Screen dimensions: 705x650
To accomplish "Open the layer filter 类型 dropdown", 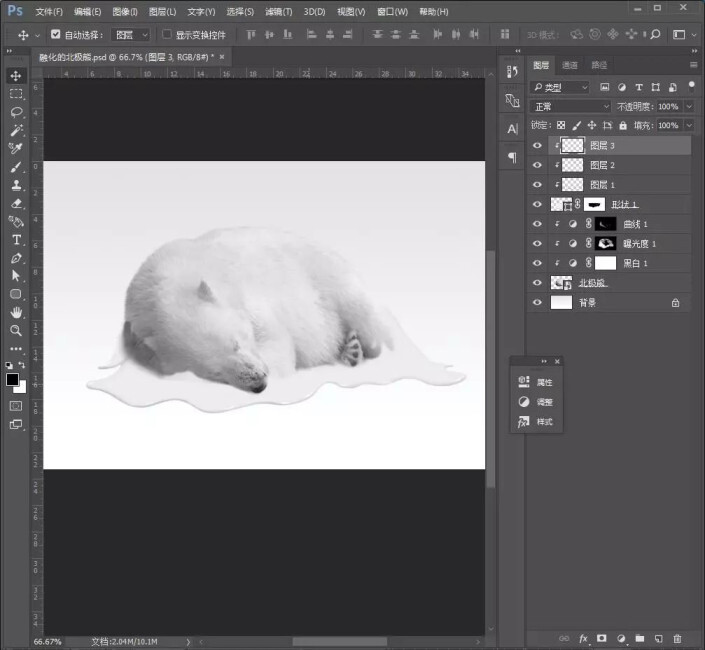I will [560, 87].
